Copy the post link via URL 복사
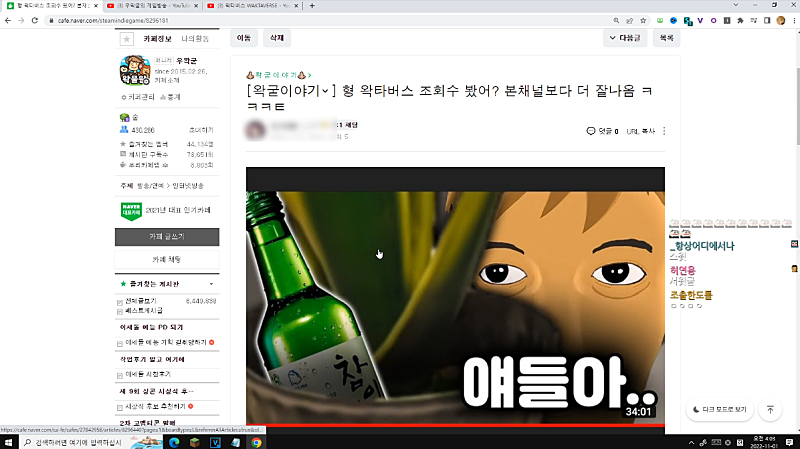The image size is (800, 449). pos(640,131)
